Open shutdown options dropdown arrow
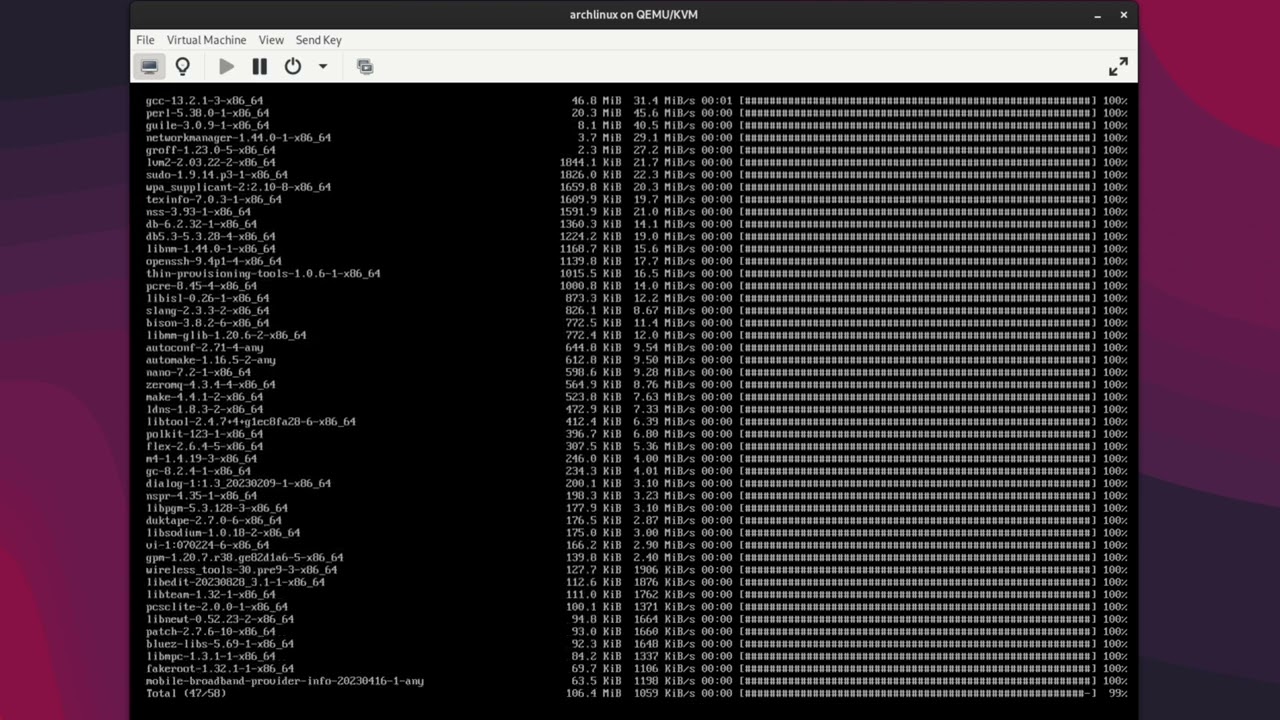 pos(322,67)
